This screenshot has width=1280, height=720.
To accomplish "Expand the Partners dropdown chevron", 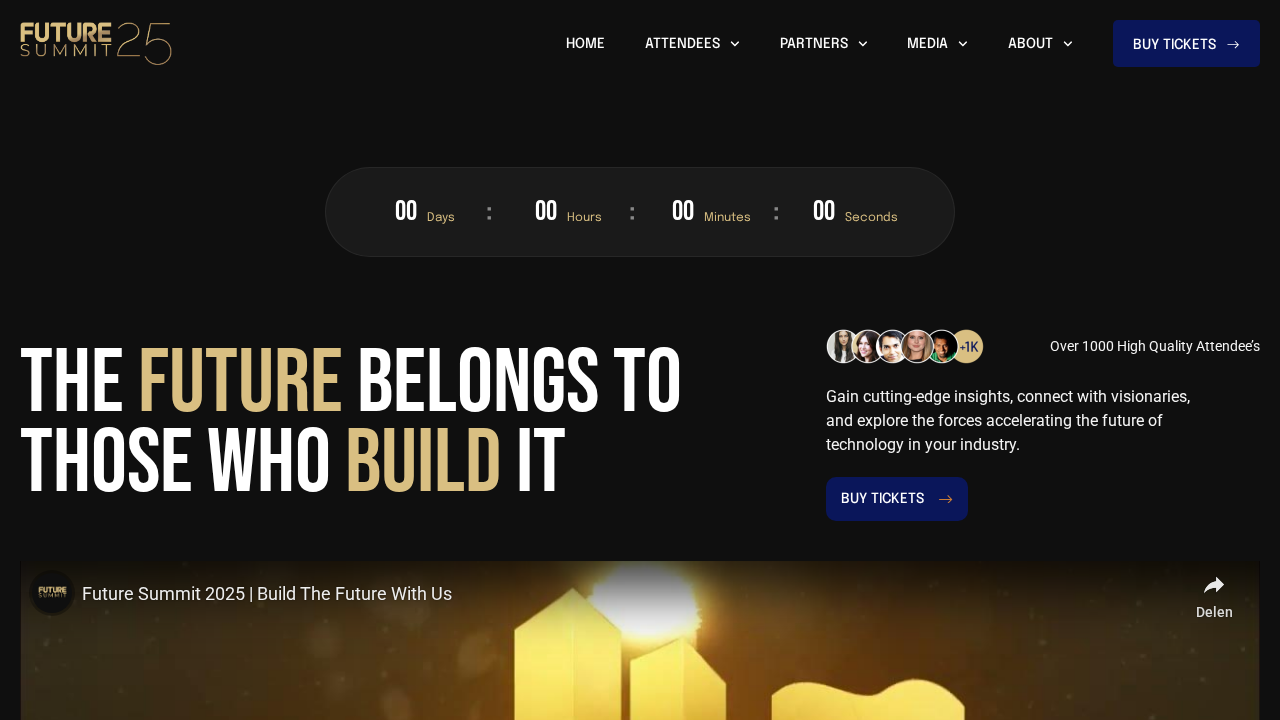I will tap(863, 44).
